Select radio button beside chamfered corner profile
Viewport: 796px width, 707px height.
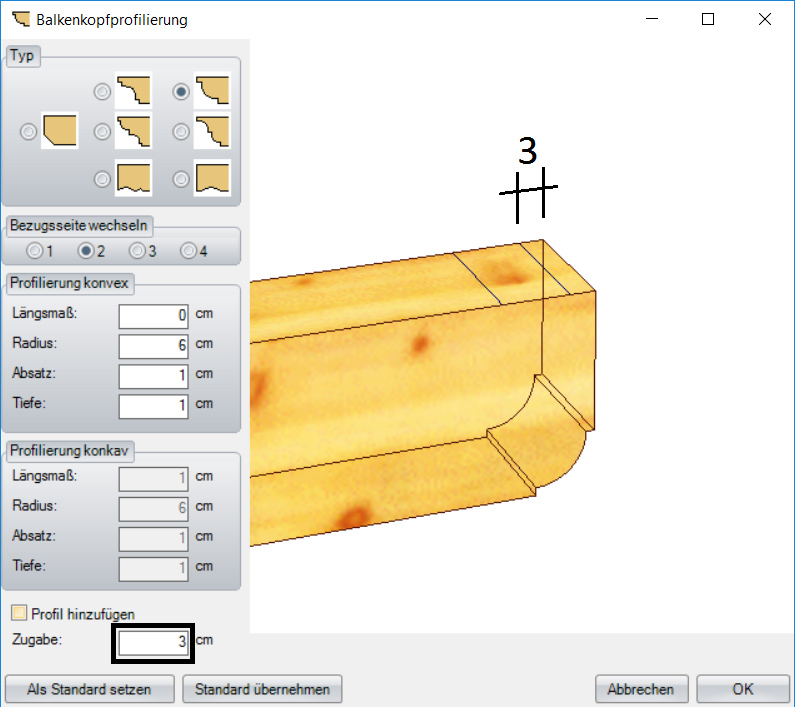coord(28,132)
